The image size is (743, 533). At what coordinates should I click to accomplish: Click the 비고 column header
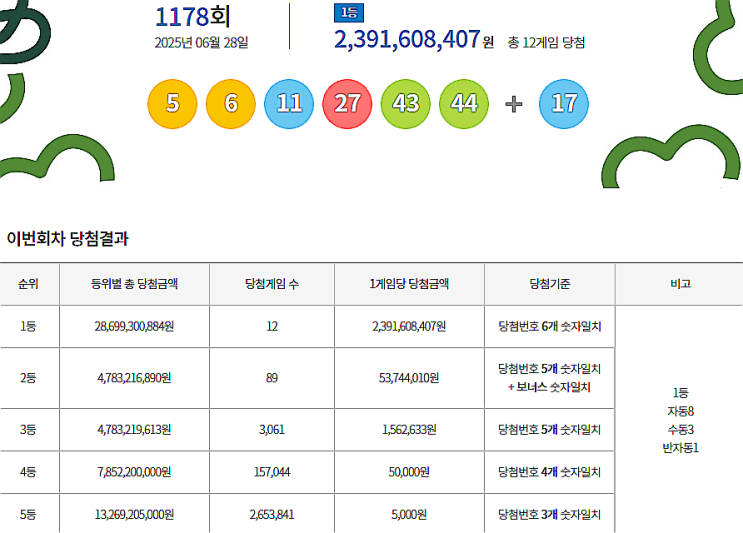[680, 284]
